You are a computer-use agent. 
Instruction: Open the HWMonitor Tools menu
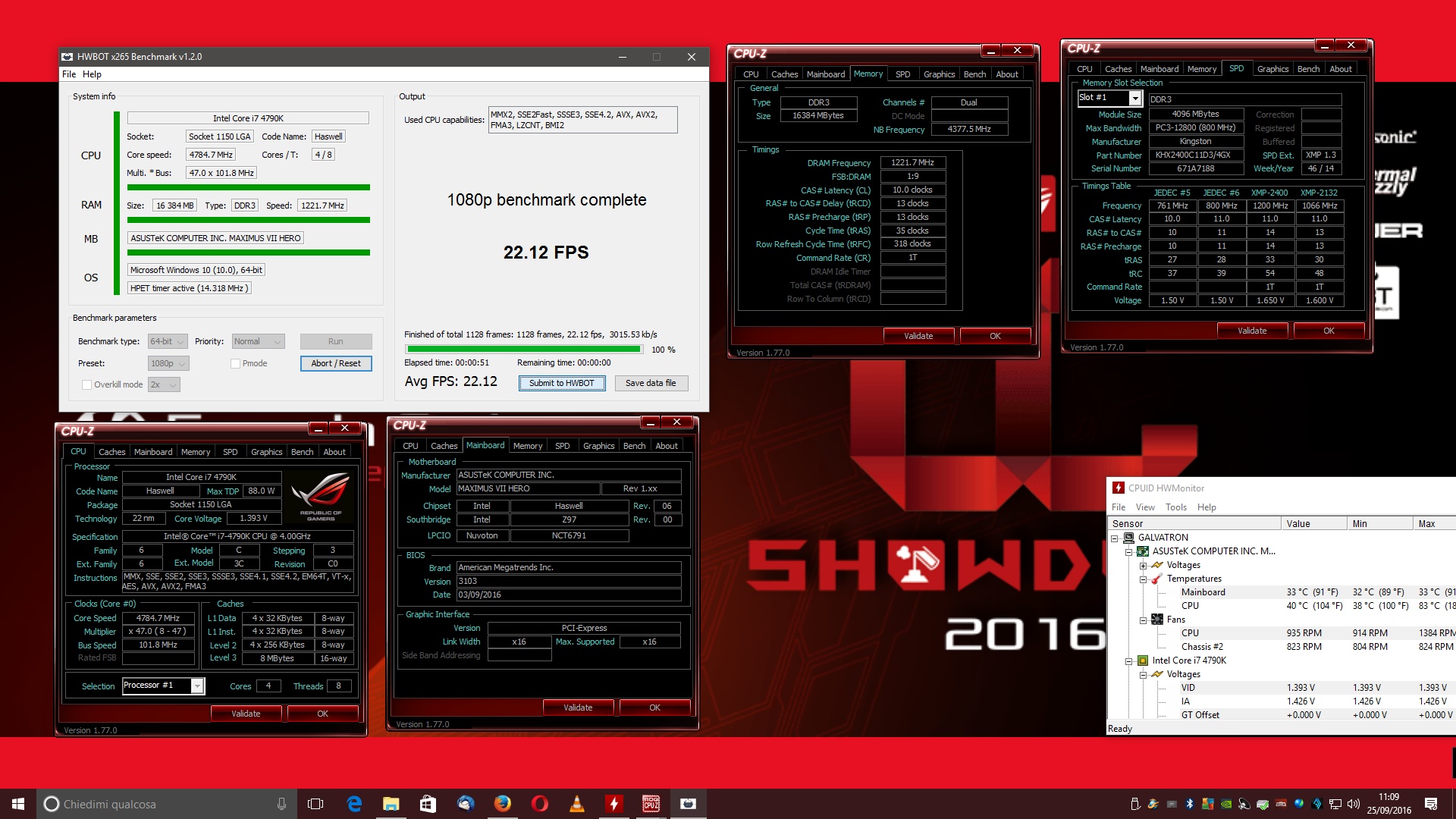pyautogui.click(x=1176, y=507)
